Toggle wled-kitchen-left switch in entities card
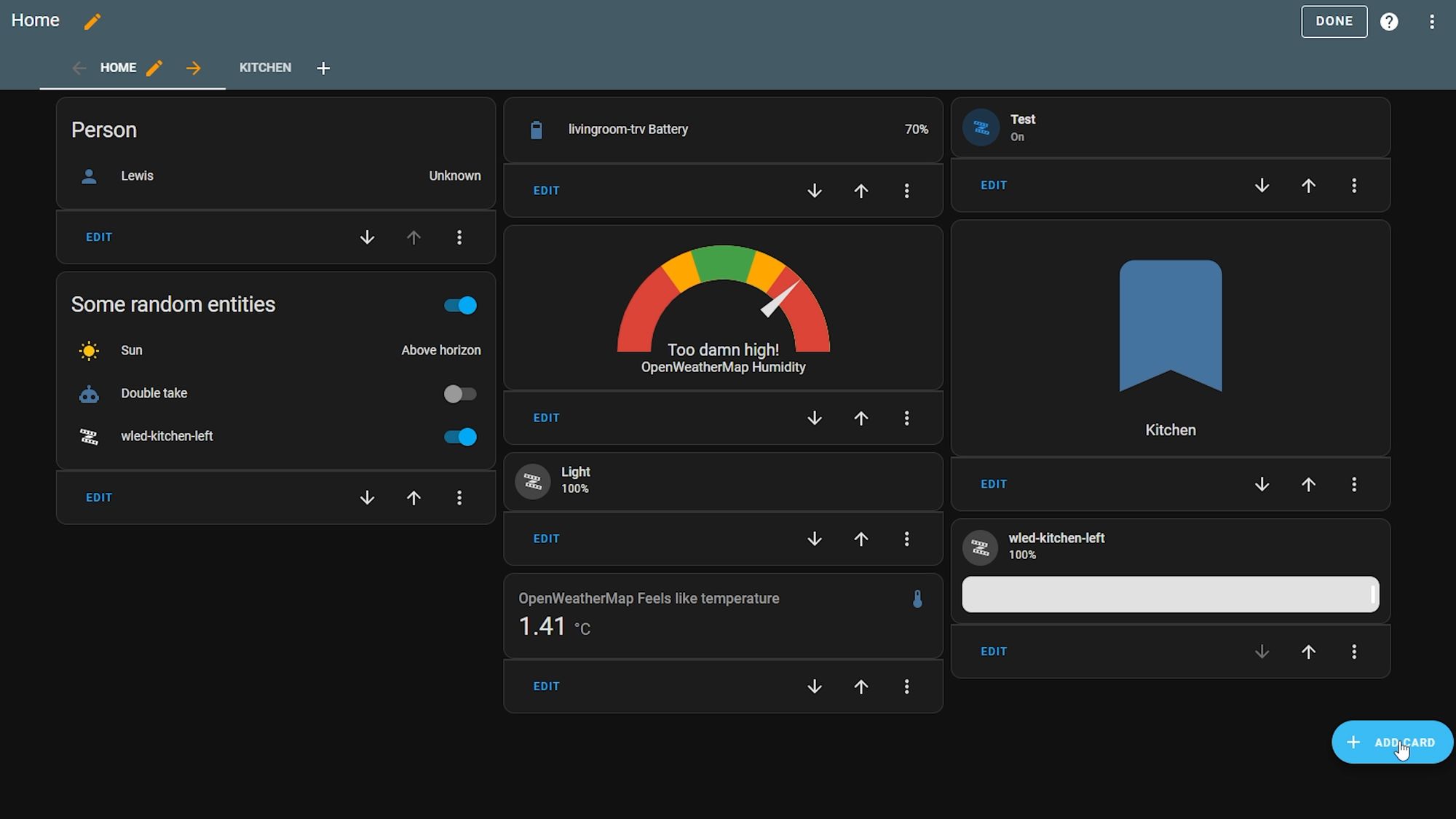This screenshot has height=819, width=1456. 461,437
